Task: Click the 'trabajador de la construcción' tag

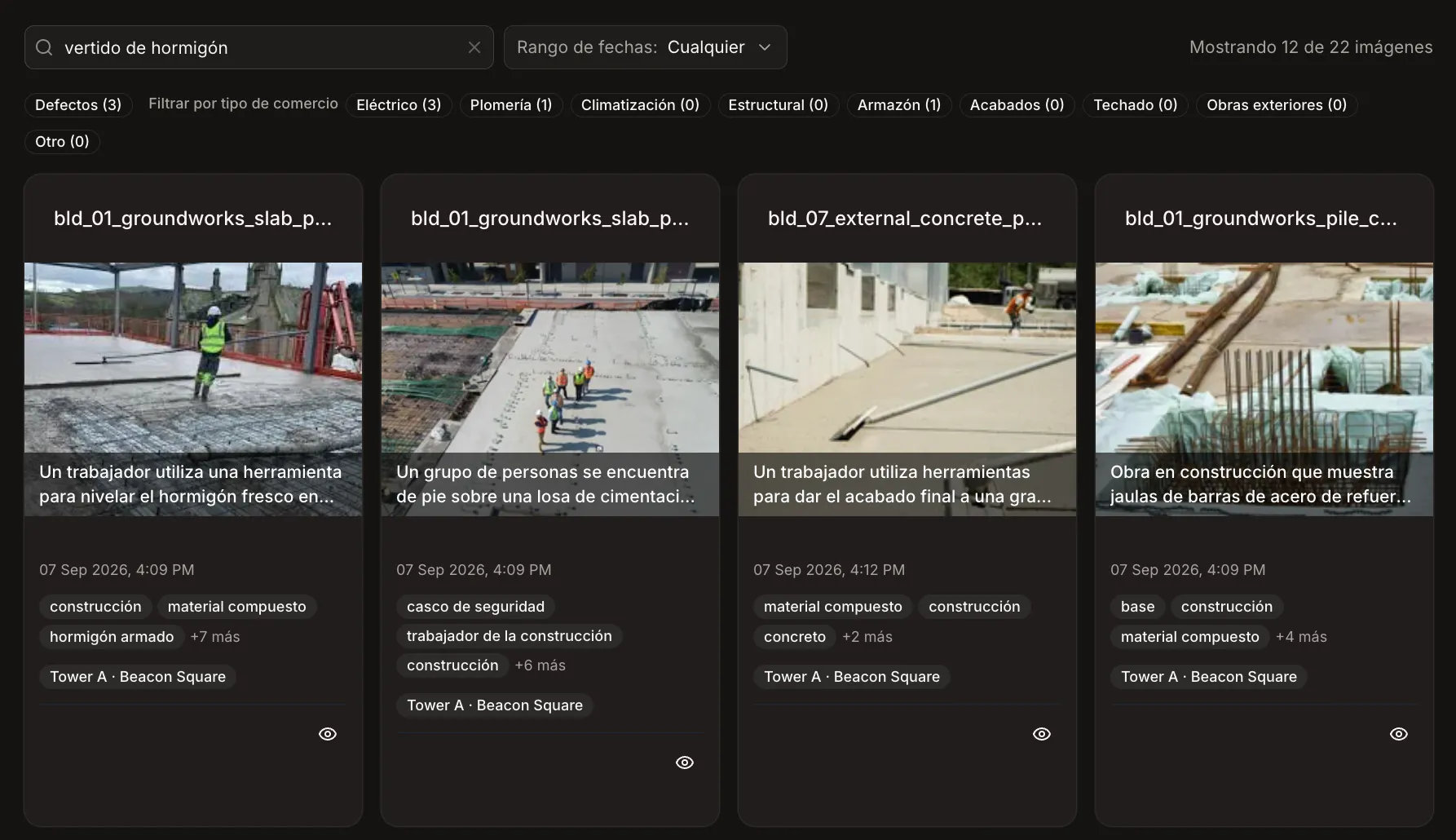Action: pyautogui.click(x=510, y=636)
